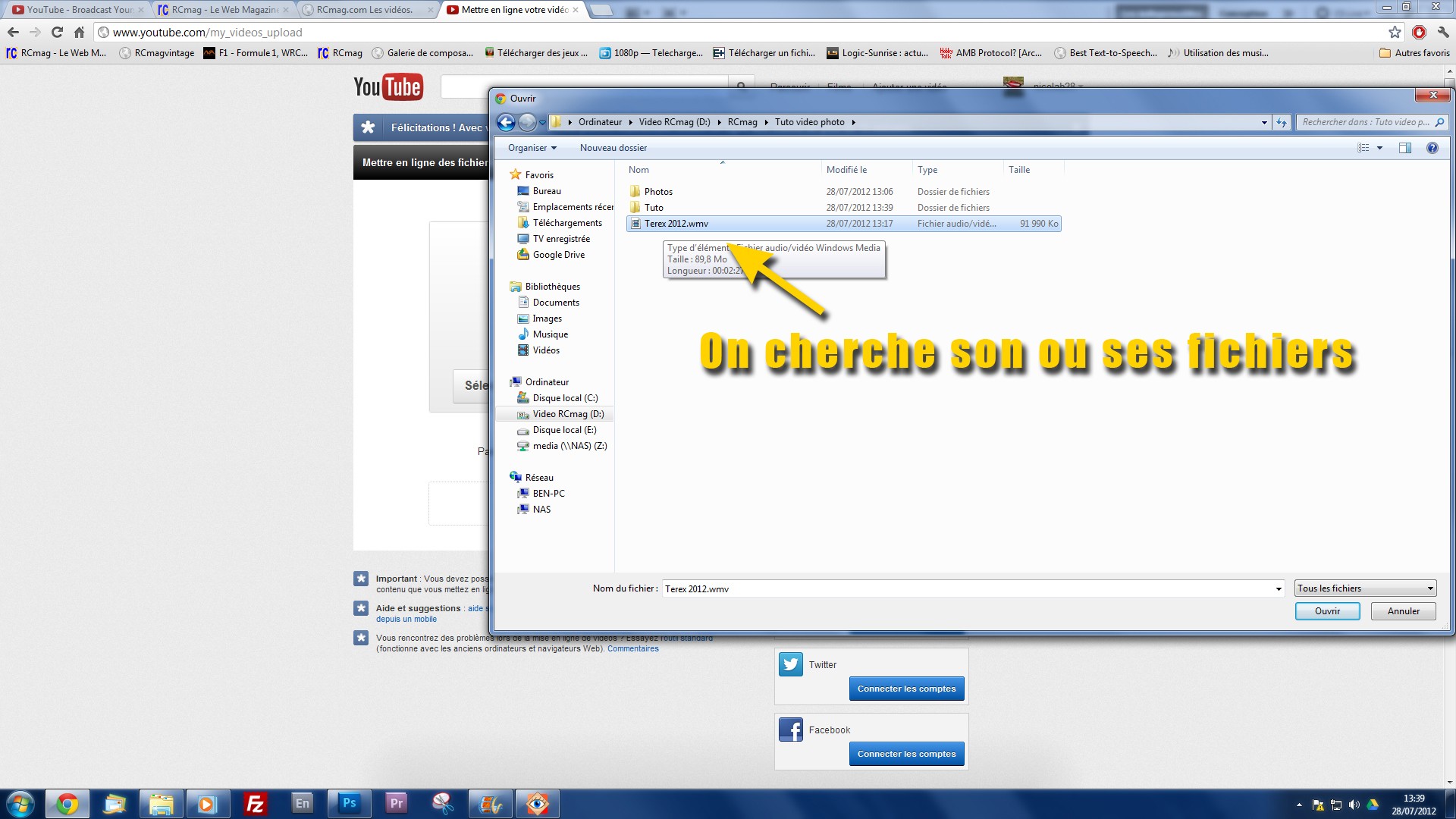
Task: Open Vidéos library
Action: click(x=546, y=350)
